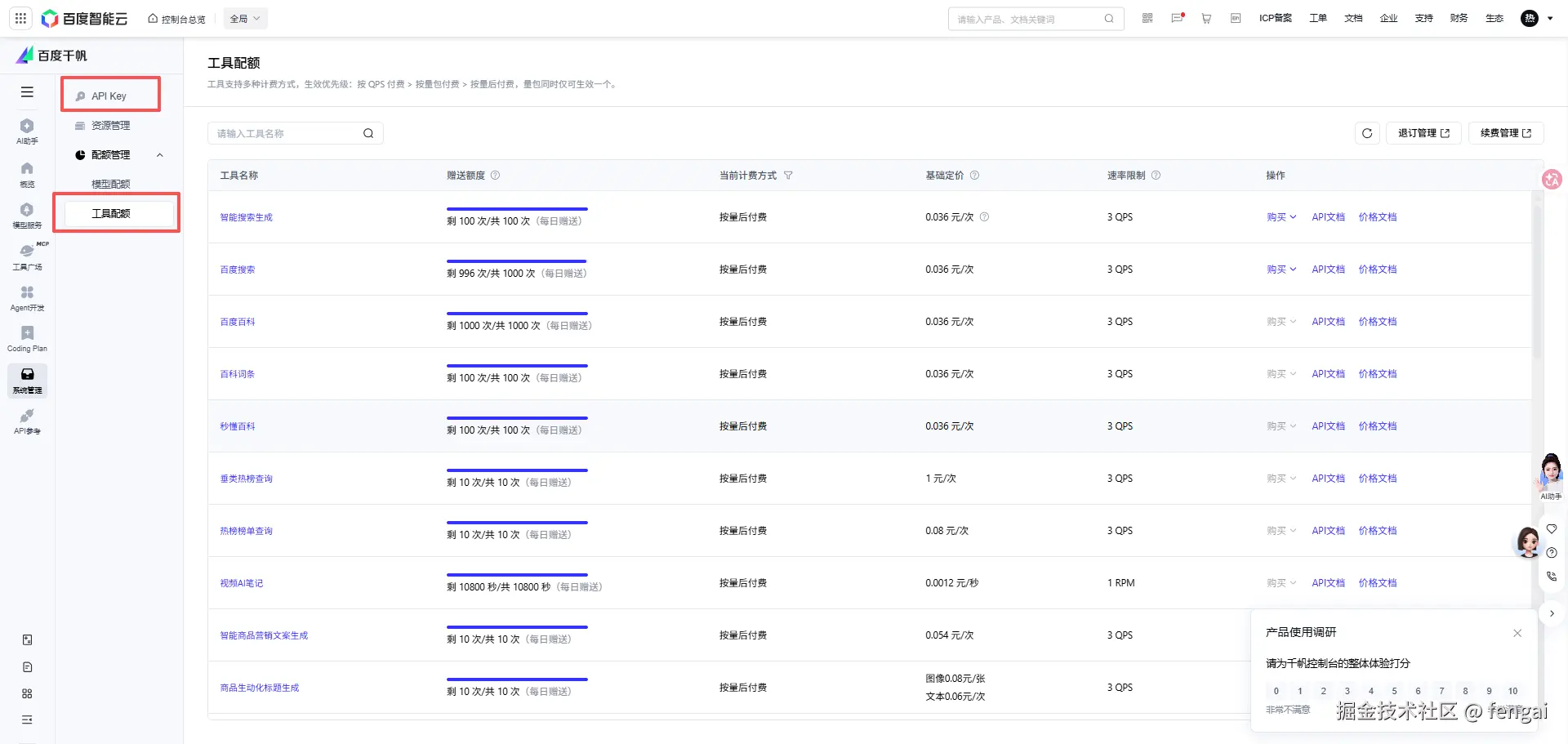Click the 退订管理 button
The image size is (1568, 744).
coord(1423,133)
